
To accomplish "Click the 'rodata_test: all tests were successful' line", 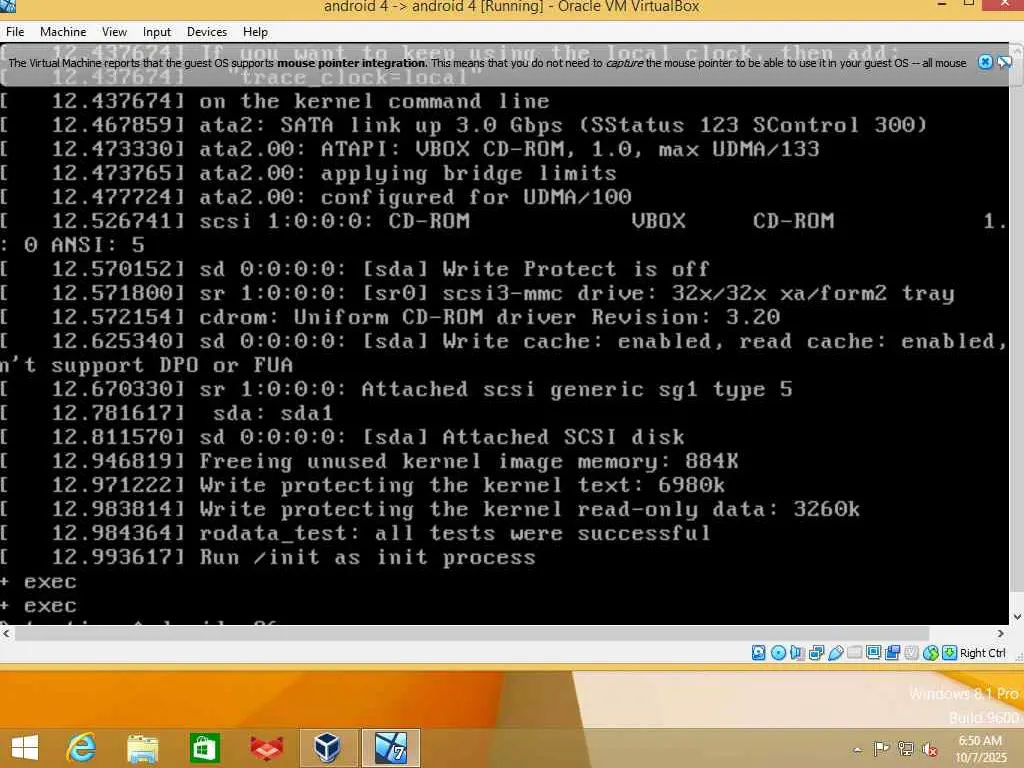I will [455, 533].
